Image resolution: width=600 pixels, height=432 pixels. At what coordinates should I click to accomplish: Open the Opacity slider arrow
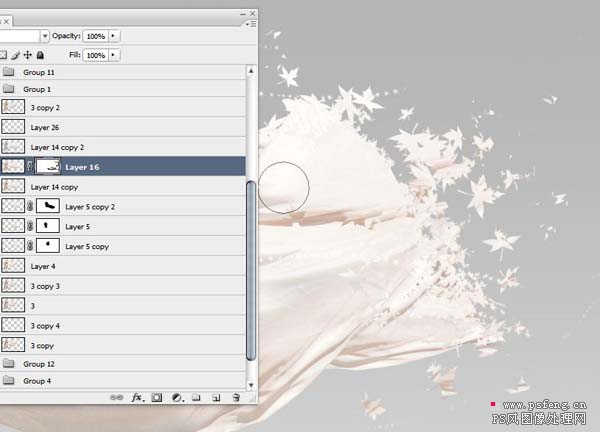point(113,36)
